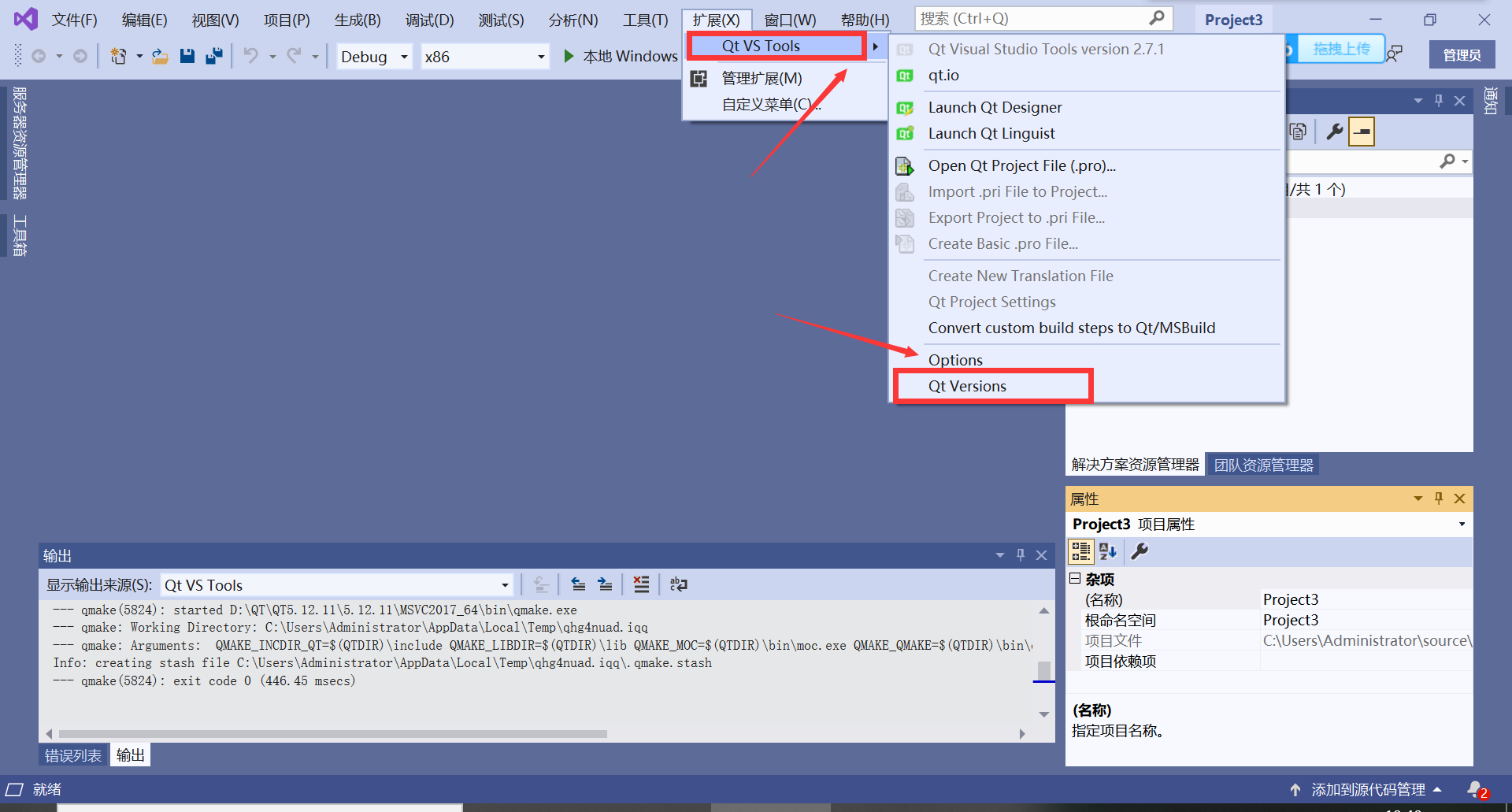1512x812 pixels.
Task: Click the feedback person icon near admin button
Action: [1395, 54]
